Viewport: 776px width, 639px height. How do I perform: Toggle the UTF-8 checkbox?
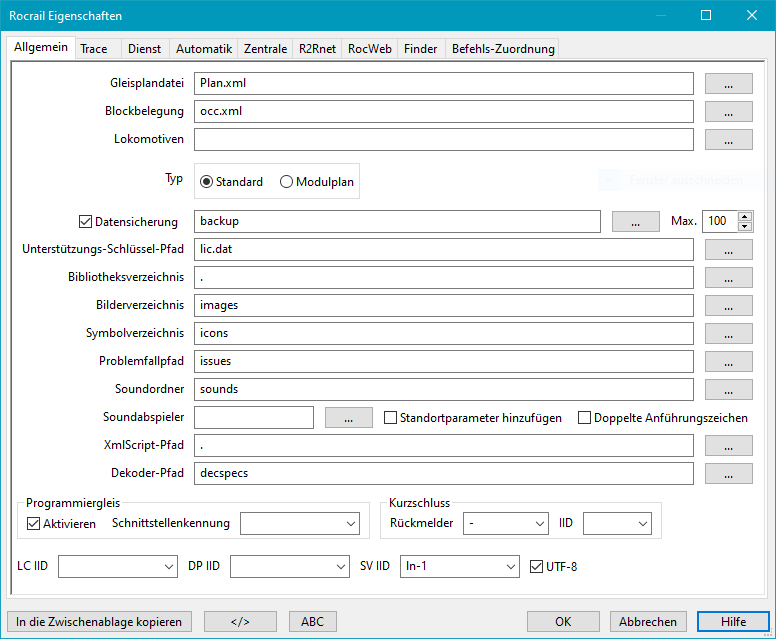tap(538, 567)
